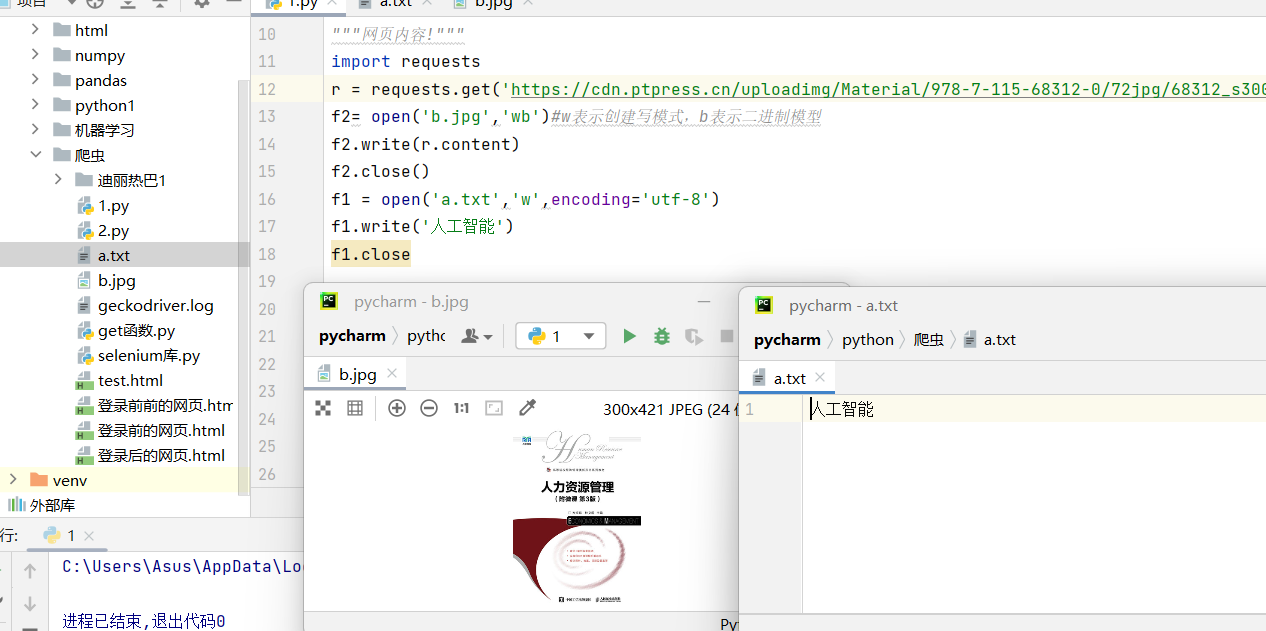1266x631 pixels.
Task: Click HTML file icon of test.html
Action: tap(85, 380)
